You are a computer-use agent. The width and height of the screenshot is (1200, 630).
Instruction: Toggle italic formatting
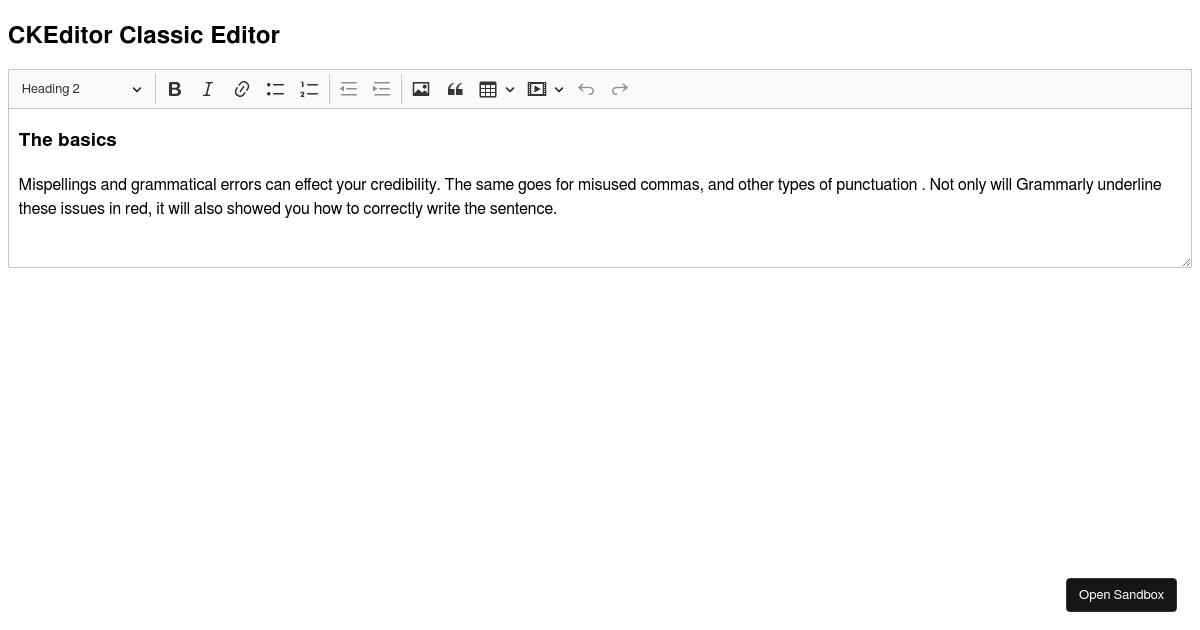pyautogui.click(x=208, y=89)
